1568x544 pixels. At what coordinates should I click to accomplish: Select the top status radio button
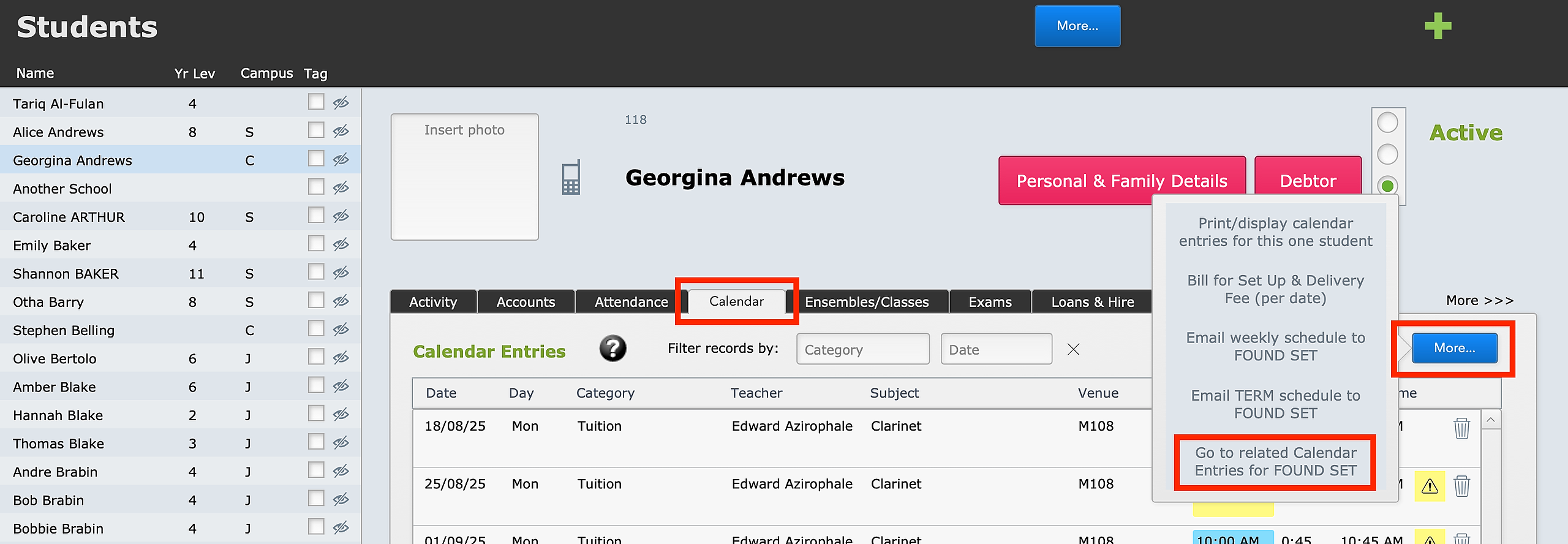[1387, 123]
